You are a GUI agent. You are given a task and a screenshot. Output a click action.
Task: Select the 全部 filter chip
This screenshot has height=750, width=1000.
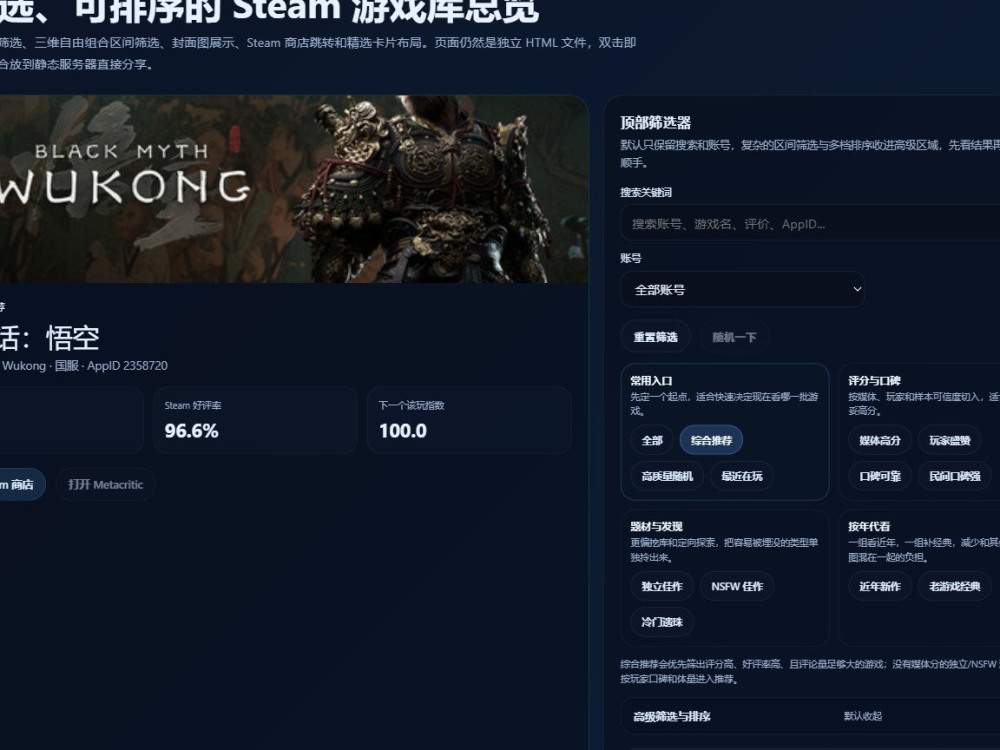click(652, 440)
